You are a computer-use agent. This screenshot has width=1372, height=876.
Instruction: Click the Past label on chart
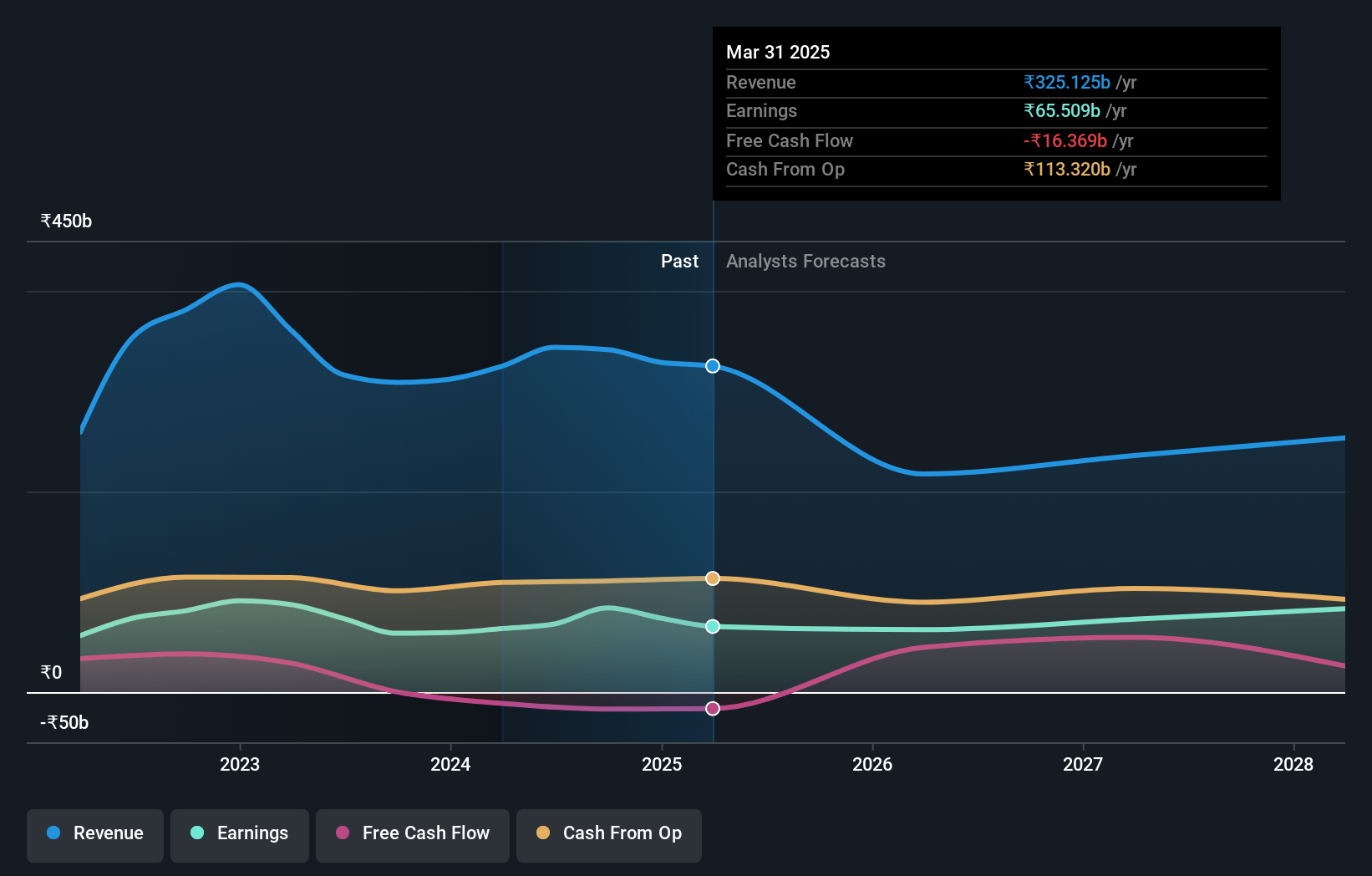coord(679,262)
